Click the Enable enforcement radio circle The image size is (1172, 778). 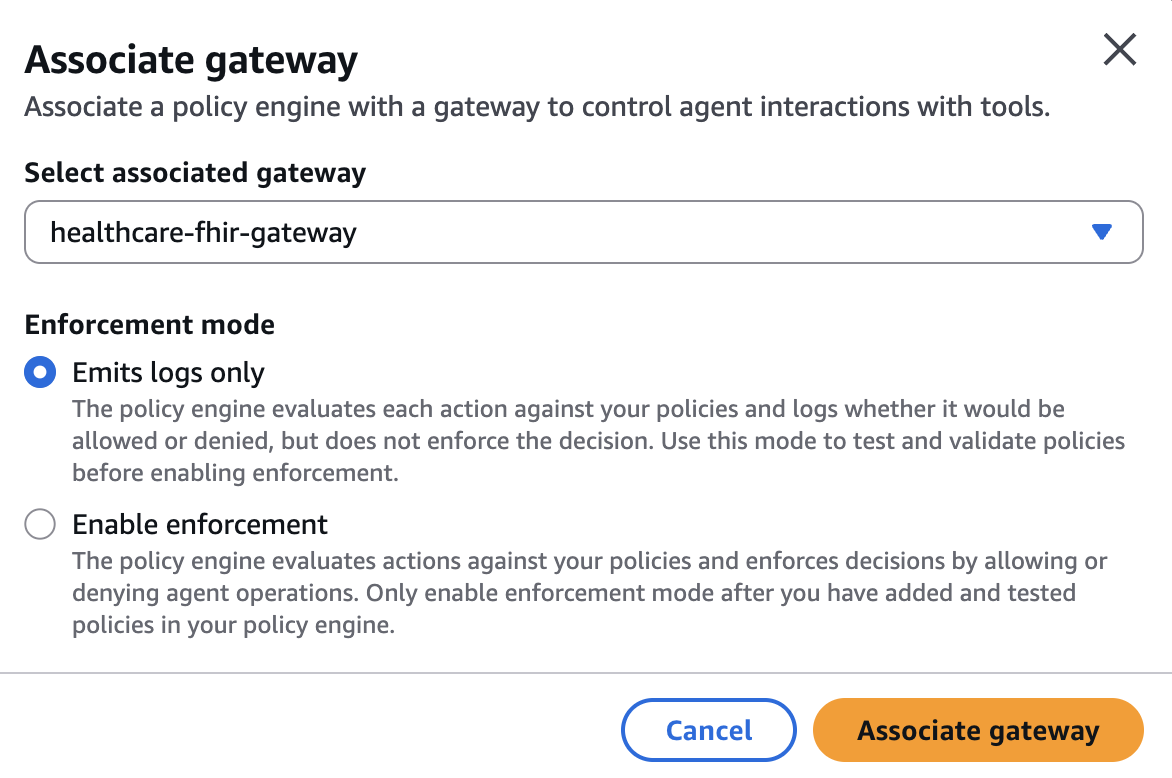(39, 524)
